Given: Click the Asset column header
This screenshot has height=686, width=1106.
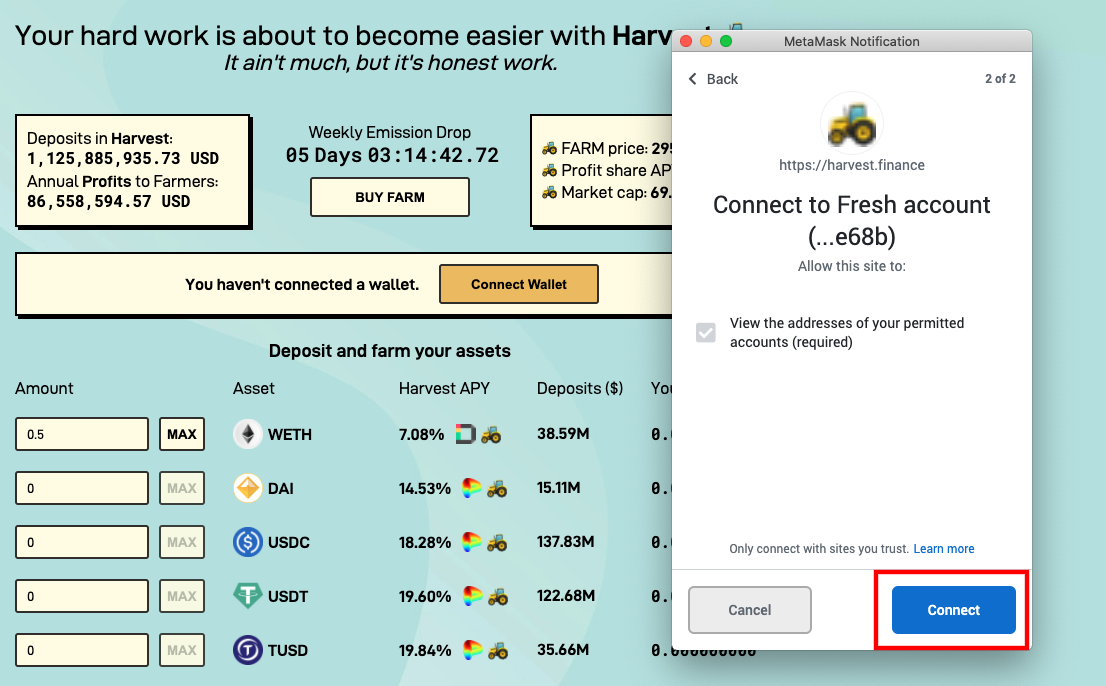Looking at the screenshot, I should [254, 388].
